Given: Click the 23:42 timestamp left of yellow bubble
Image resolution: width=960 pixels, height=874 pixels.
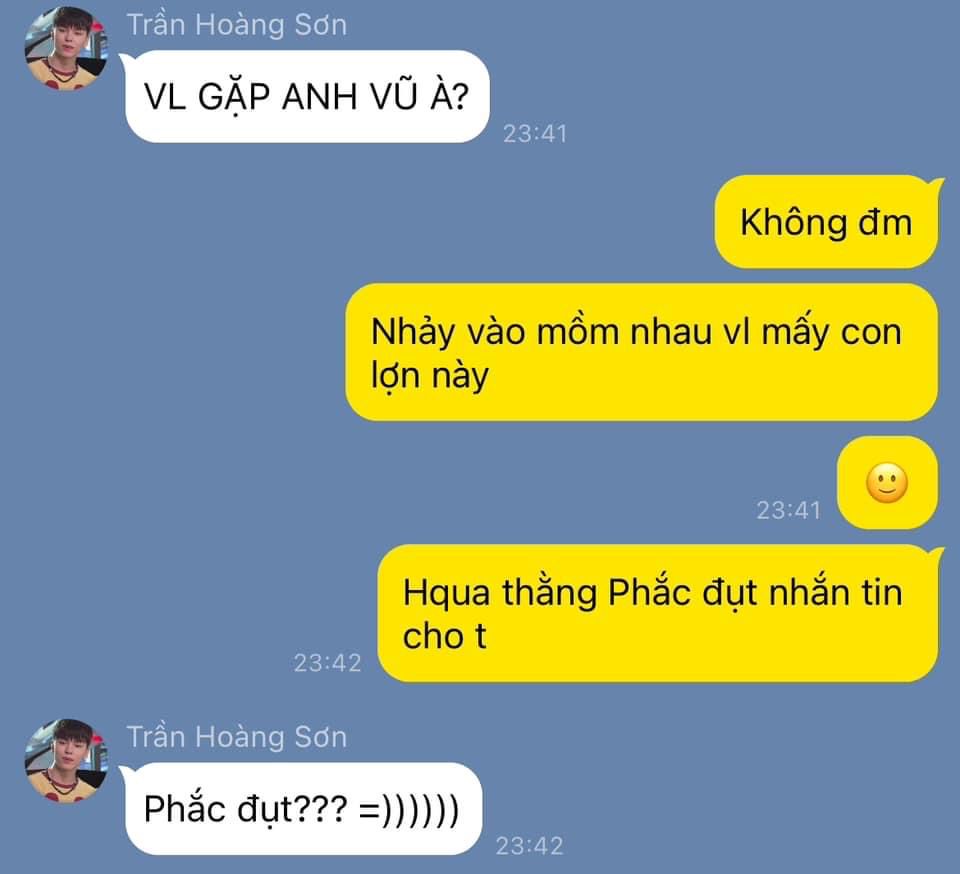Looking at the screenshot, I should point(328,663).
